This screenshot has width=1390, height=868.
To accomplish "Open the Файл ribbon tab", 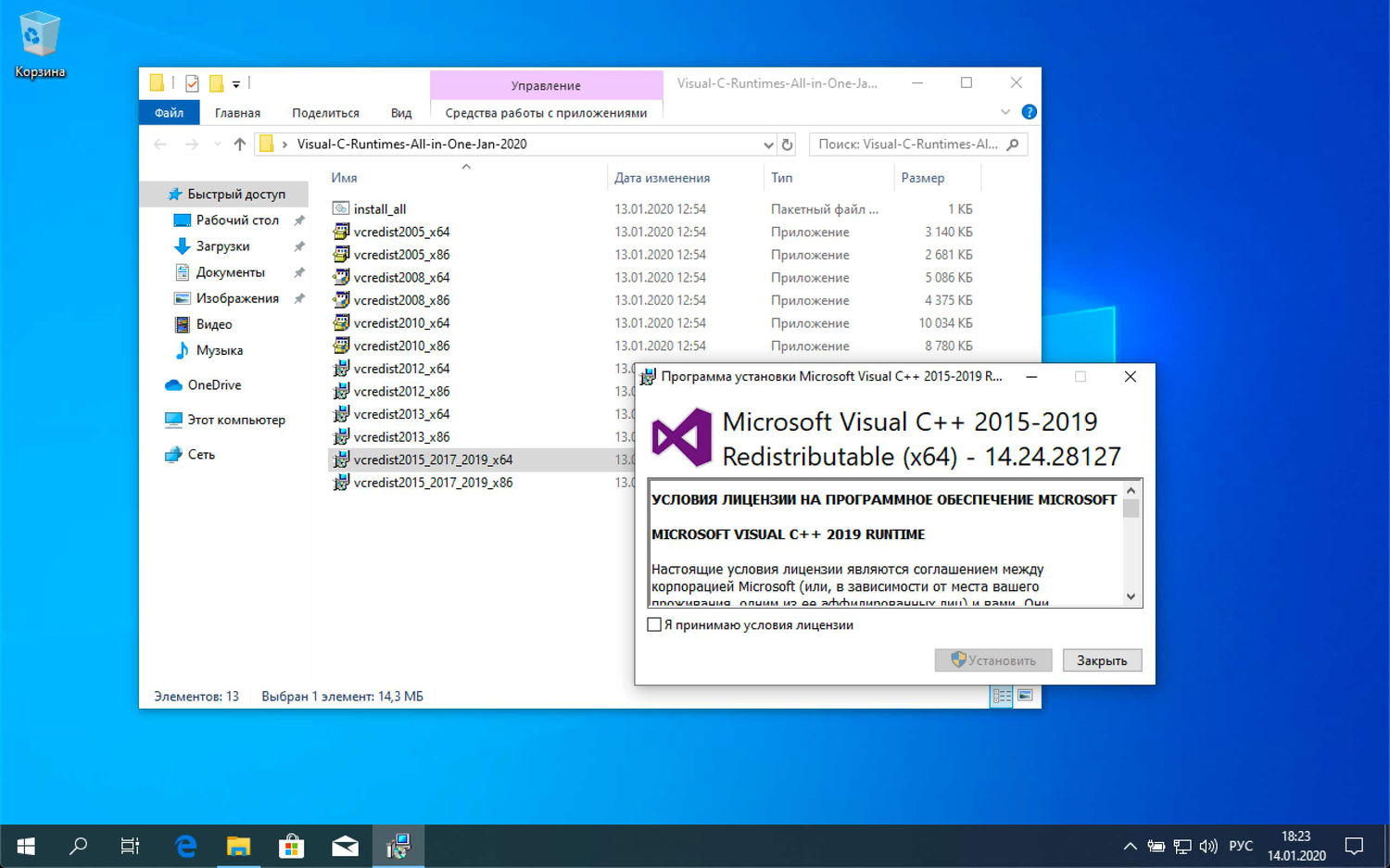I will pos(170,113).
